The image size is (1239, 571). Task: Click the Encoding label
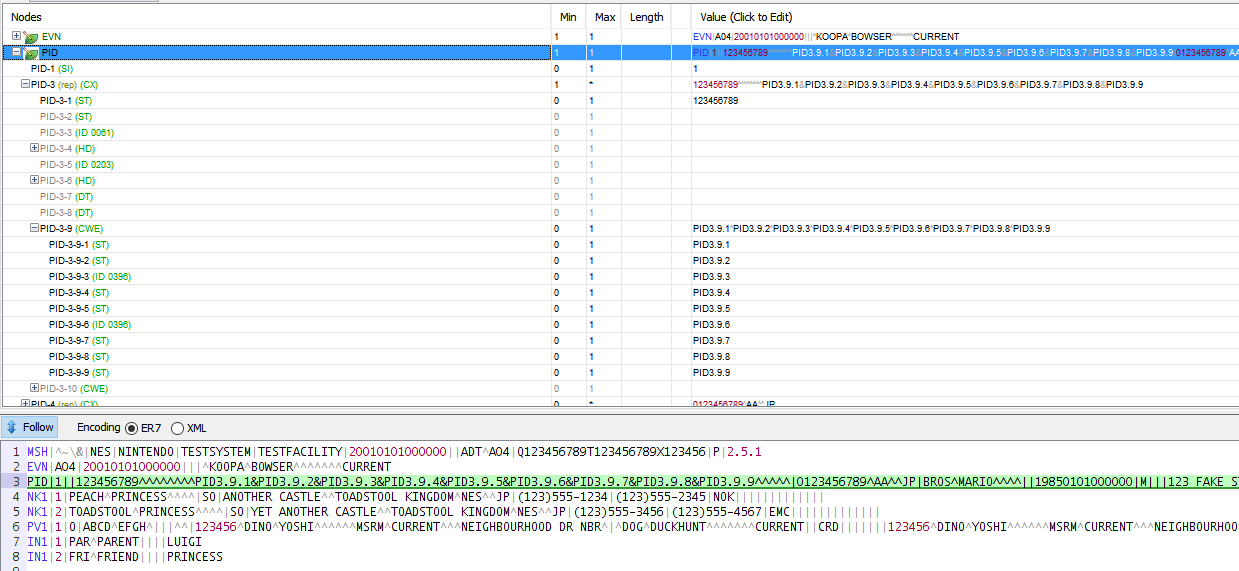pos(98,428)
